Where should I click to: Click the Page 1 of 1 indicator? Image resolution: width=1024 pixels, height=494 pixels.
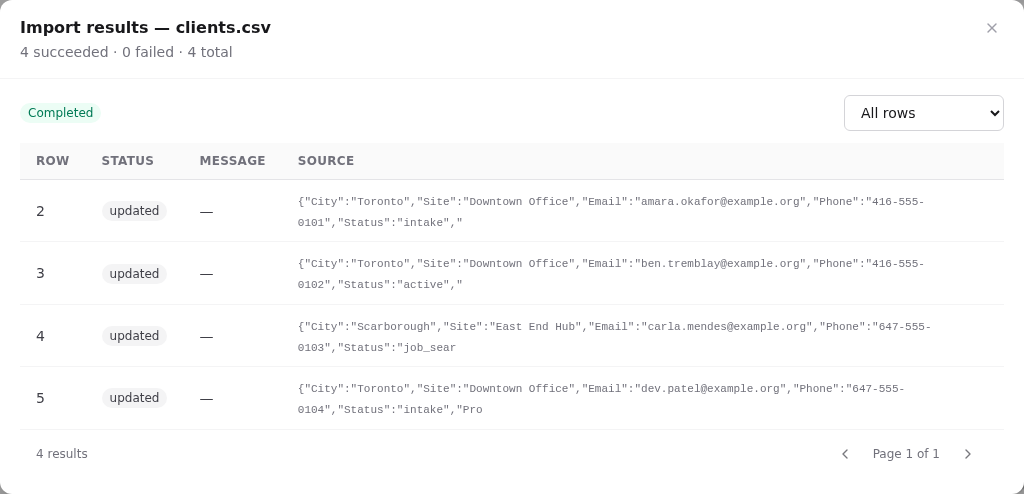[x=906, y=454]
